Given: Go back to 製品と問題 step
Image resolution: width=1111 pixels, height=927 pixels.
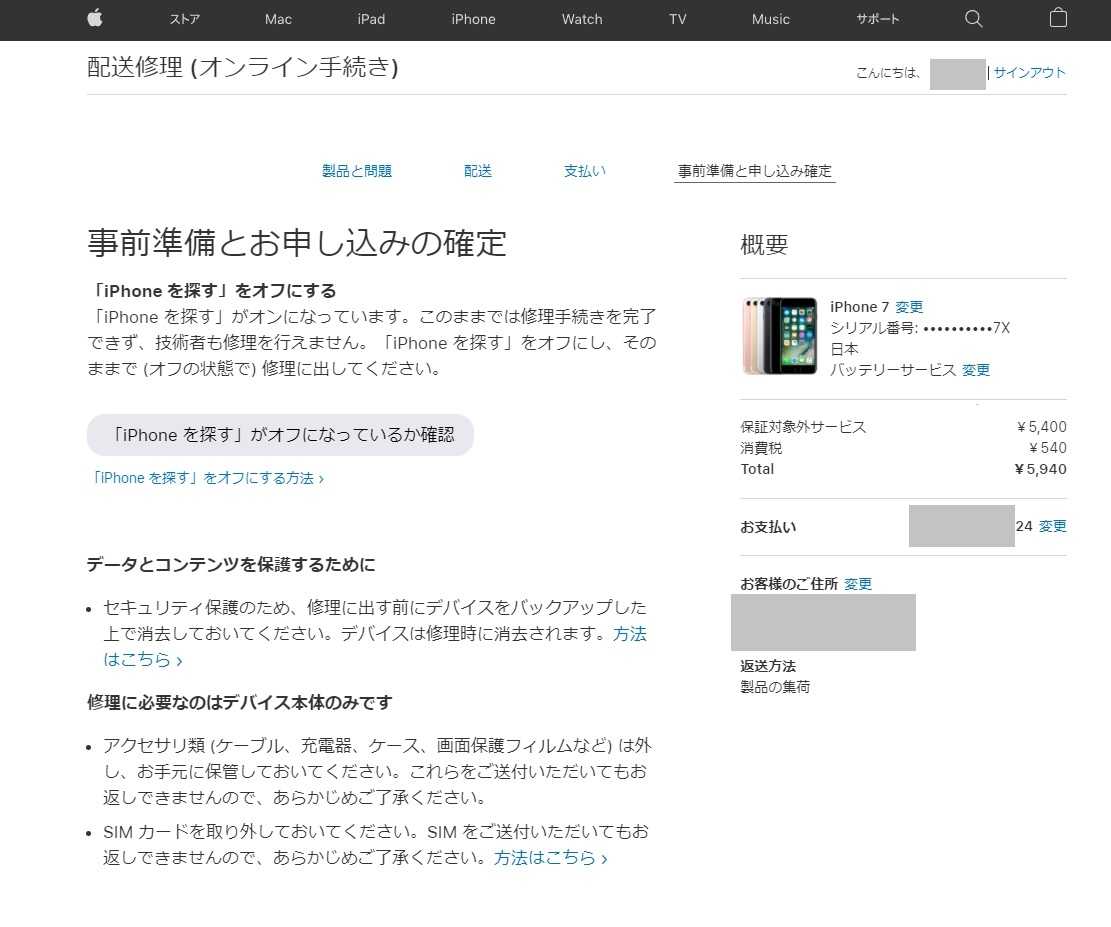Looking at the screenshot, I should click(x=357, y=171).
